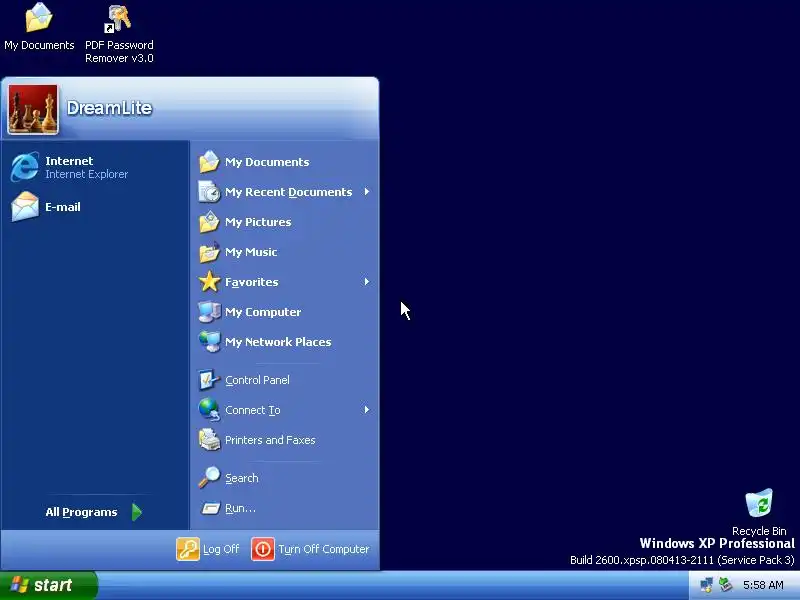800x600 pixels.
Task: Click the Turn Off Computer text
Action: pyautogui.click(x=323, y=549)
